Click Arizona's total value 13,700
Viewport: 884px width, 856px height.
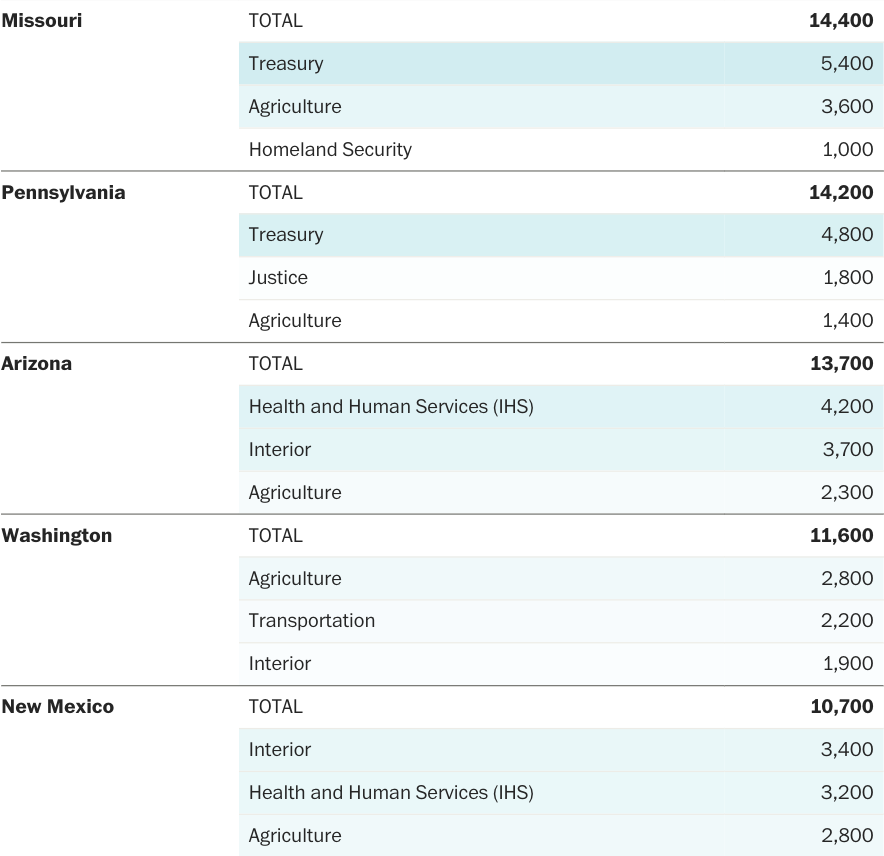(841, 363)
